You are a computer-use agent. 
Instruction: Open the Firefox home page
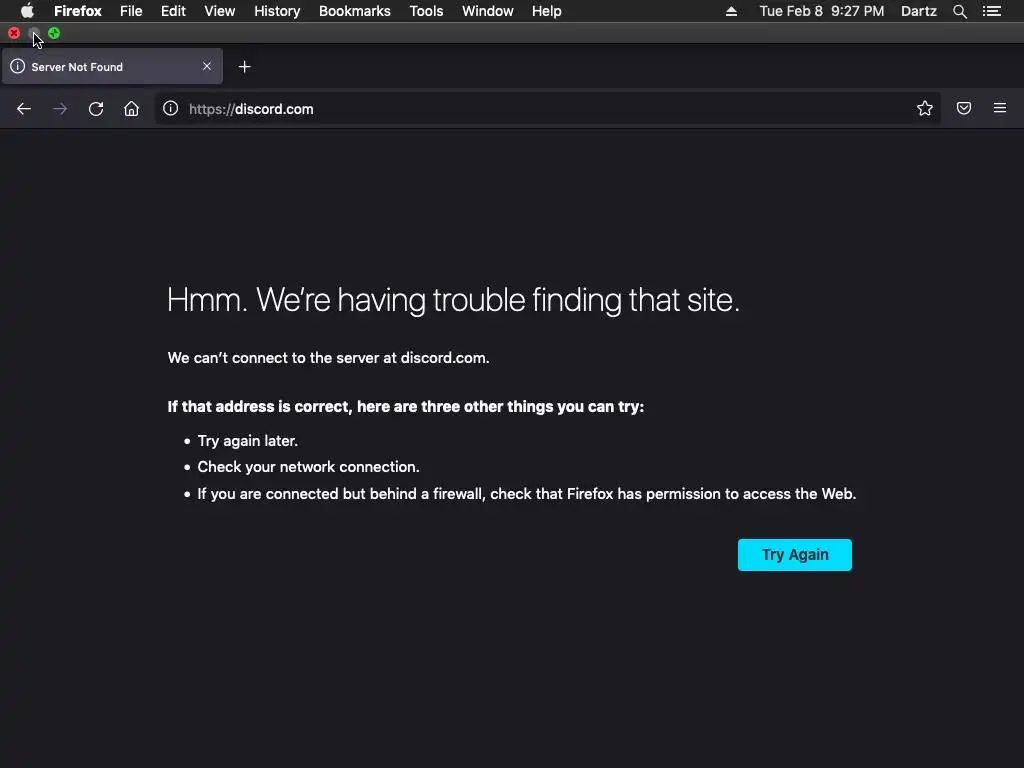(131, 109)
